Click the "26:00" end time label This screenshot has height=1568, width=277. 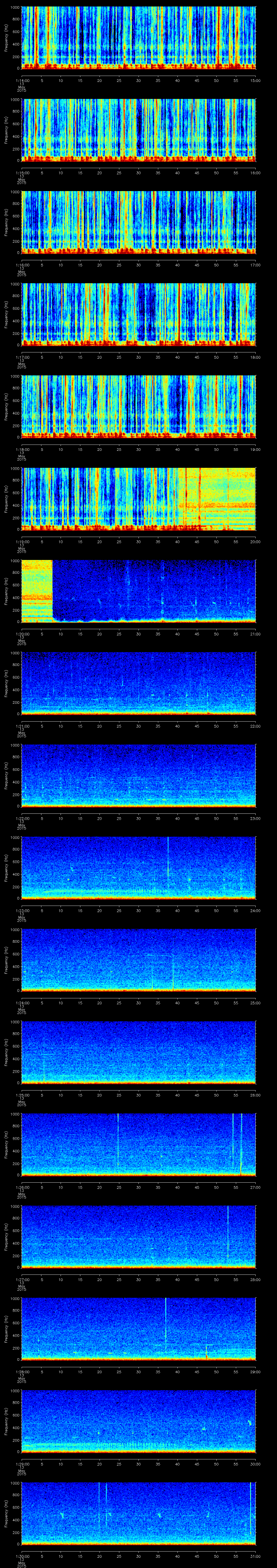(x=256, y=1095)
